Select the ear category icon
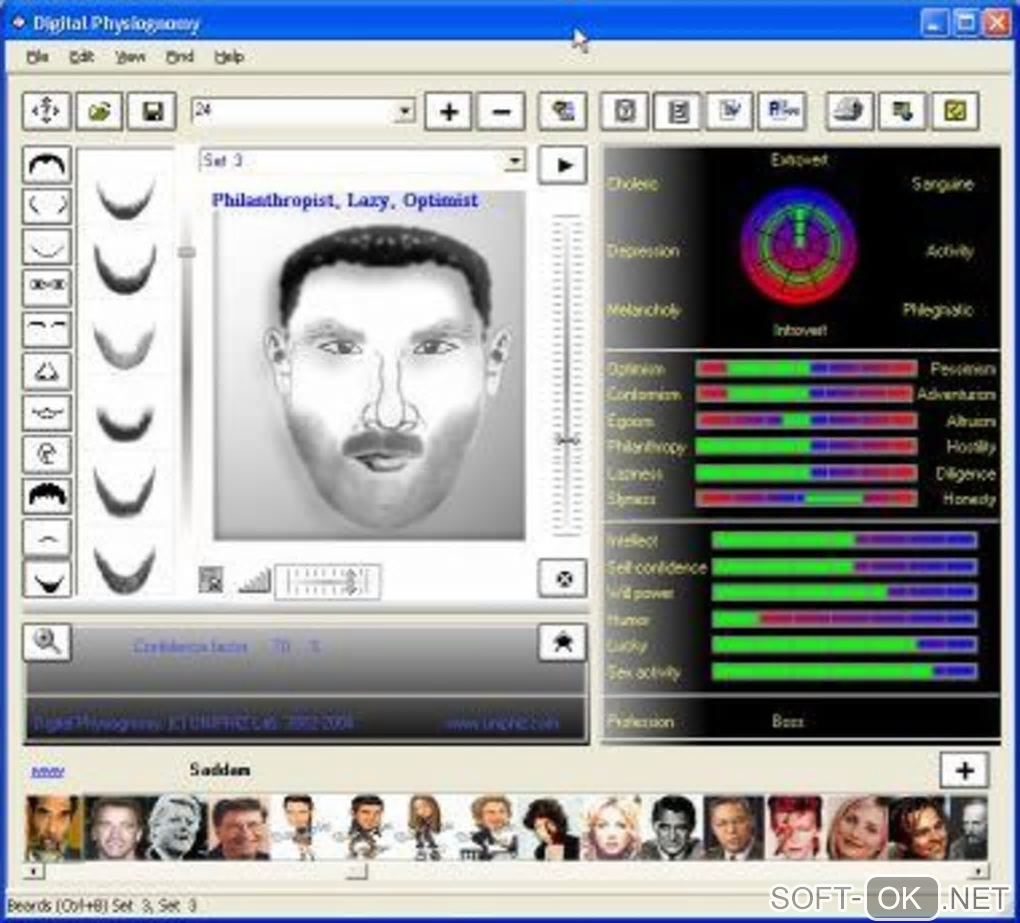1020x923 pixels. (x=46, y=453)
